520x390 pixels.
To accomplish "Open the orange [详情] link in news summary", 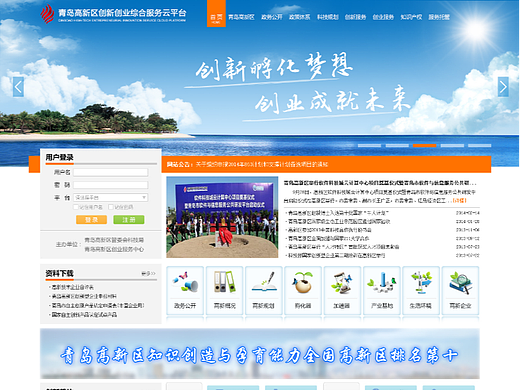I will point(460,200).
